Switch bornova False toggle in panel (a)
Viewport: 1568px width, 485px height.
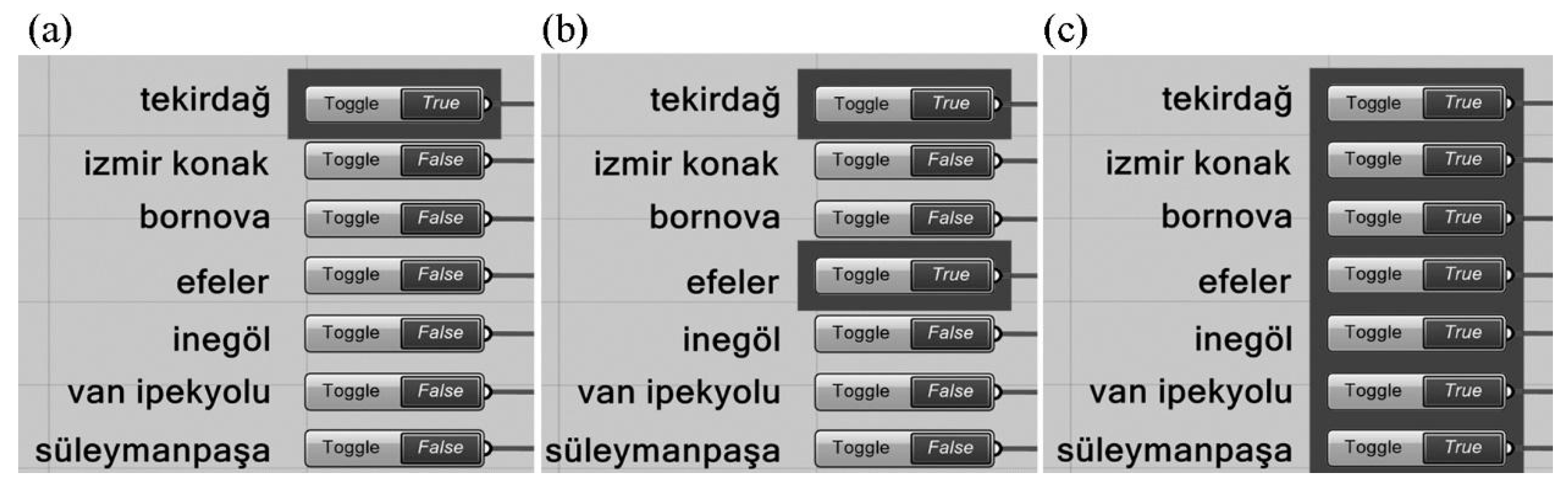(x=441, y=218)
